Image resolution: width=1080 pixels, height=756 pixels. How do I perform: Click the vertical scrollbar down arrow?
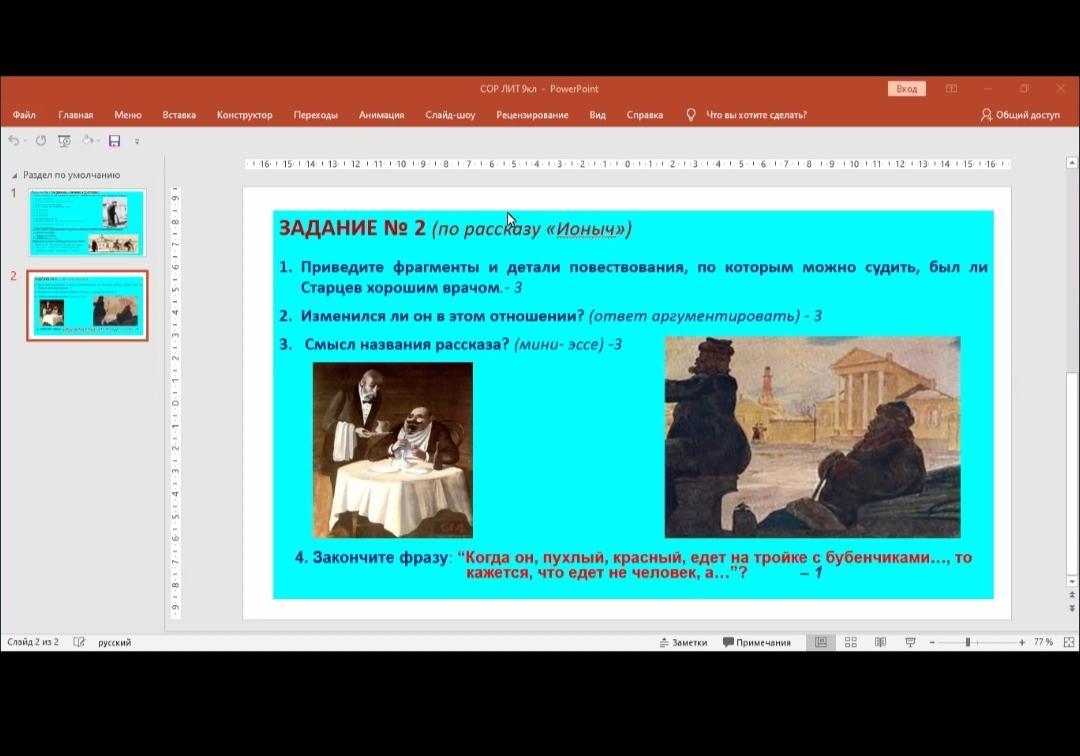[x=1072, y=582]
